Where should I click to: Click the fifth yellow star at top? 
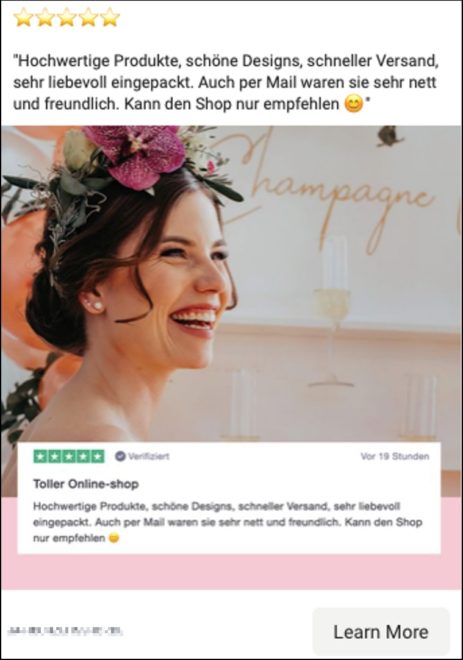click(110, 18)
